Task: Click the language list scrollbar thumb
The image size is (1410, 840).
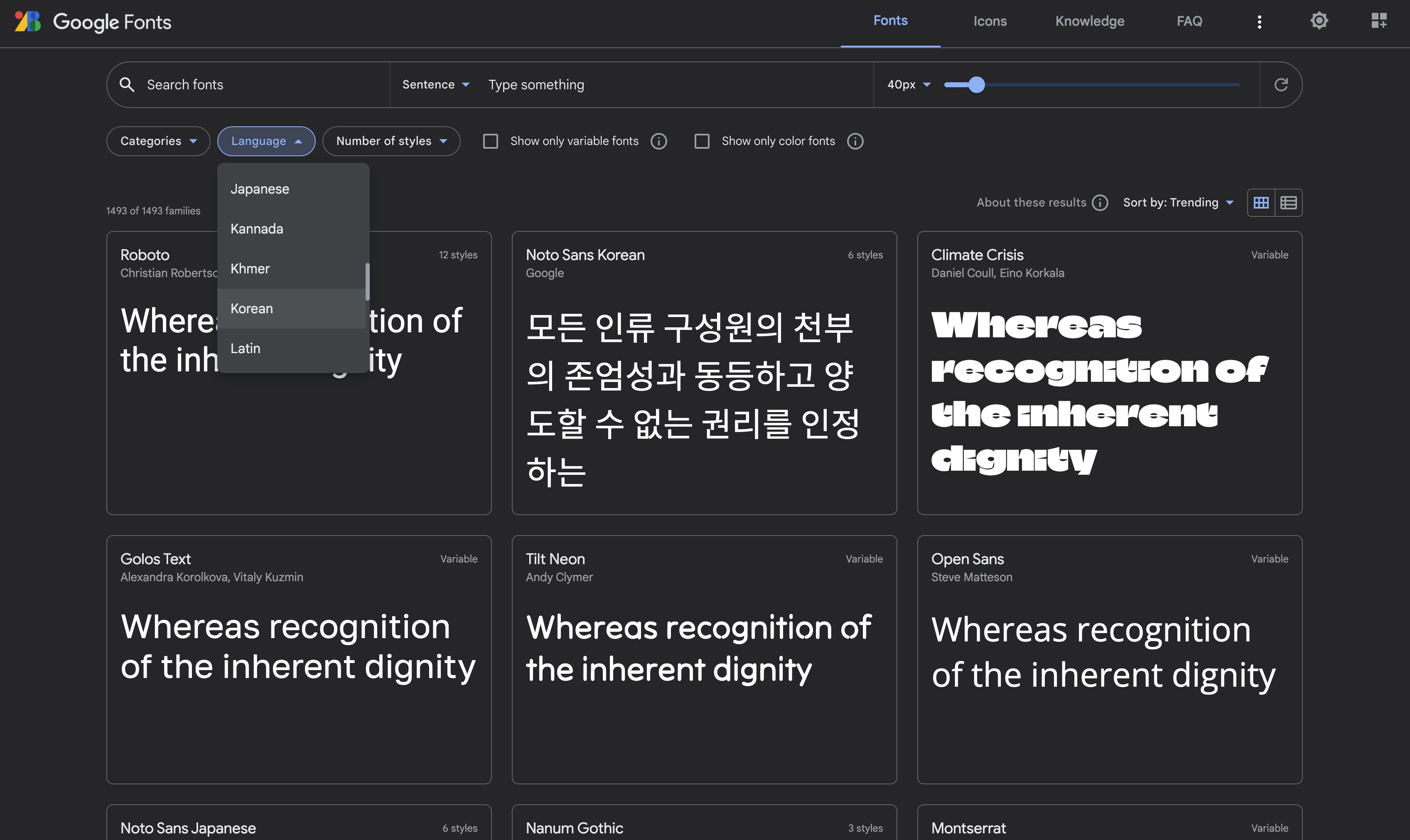Action: pyautogui.click(x=367, y=282)
